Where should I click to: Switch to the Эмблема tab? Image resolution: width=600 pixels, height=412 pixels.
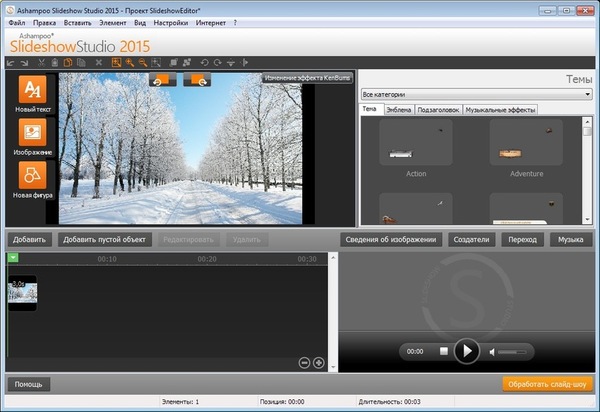click(x=399, y=110)
